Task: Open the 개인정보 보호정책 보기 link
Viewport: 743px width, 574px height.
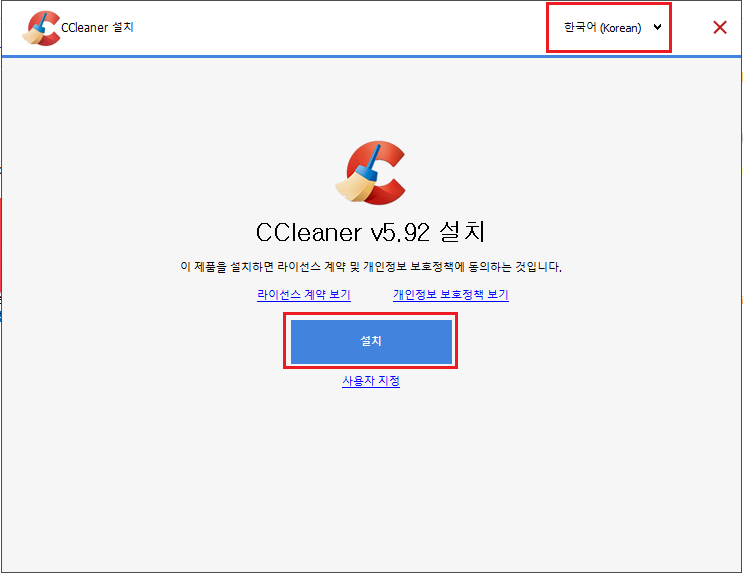Action: pos(451,294)
